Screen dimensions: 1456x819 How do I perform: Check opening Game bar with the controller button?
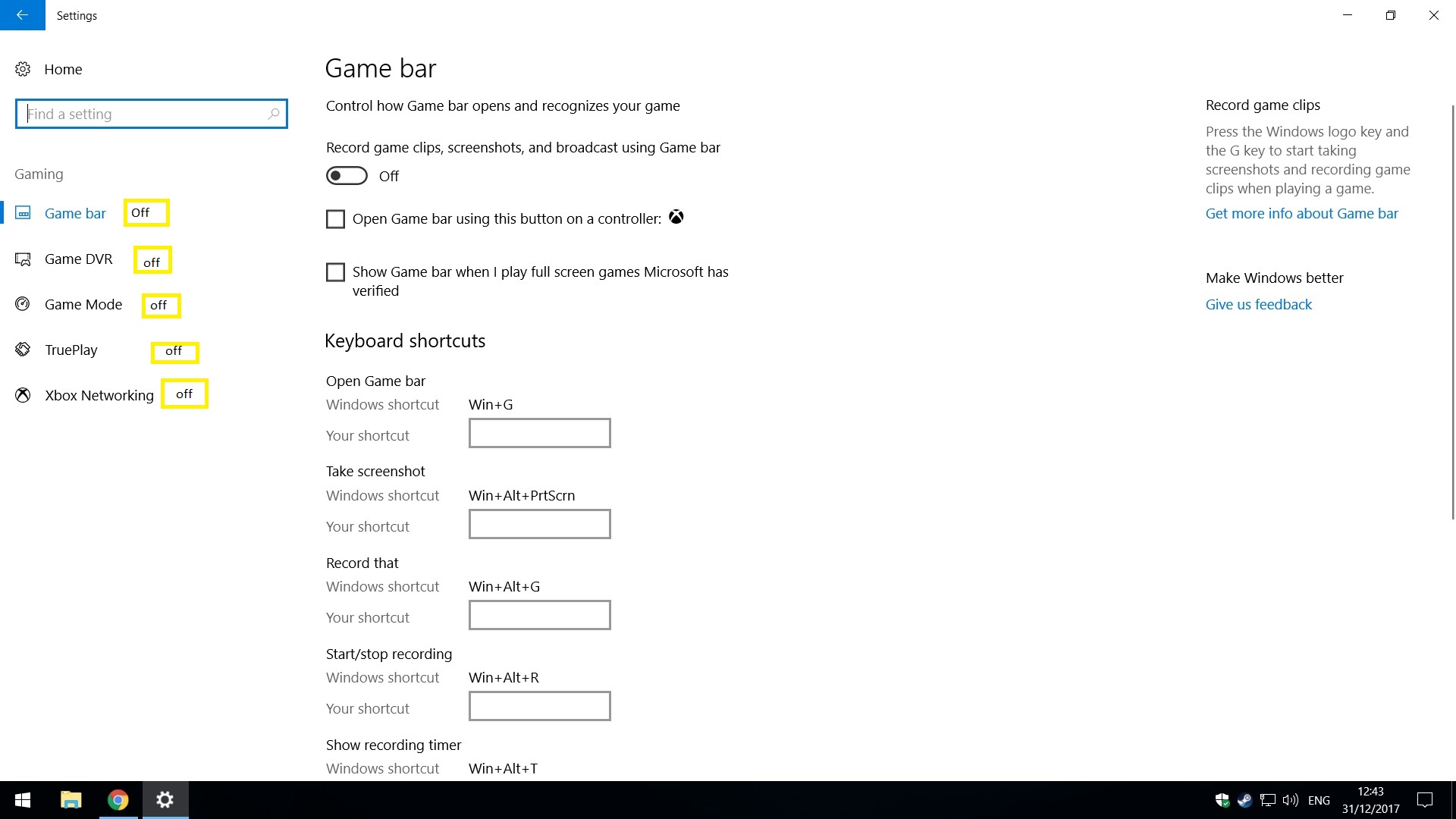(x=334, y=218)
